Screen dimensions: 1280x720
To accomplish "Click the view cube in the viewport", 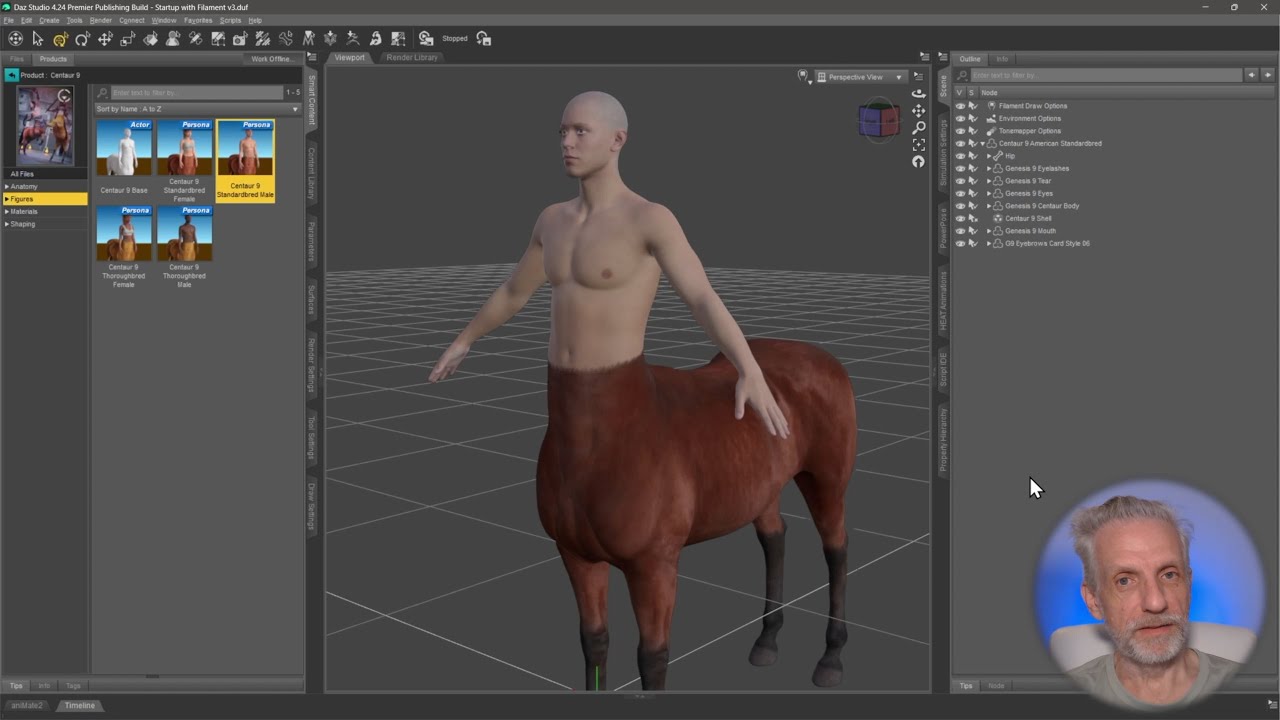I will [x=878, y=120].
